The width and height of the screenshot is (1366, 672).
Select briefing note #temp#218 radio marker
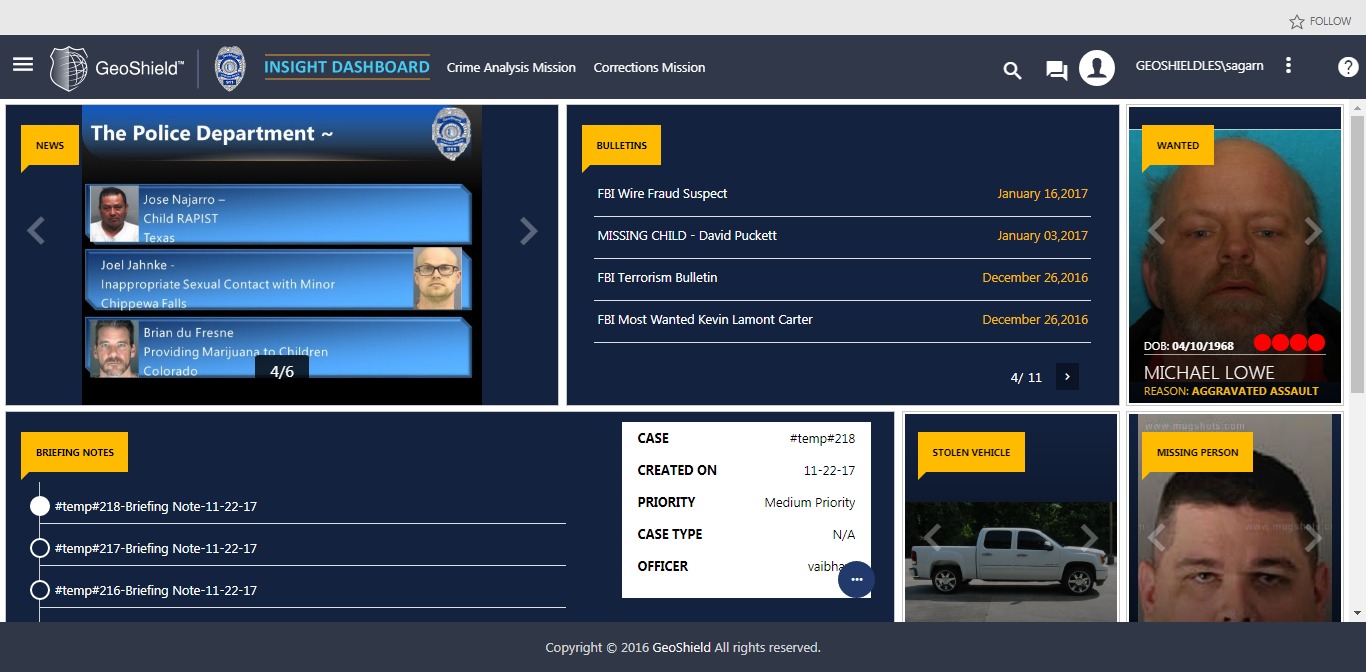(x=40, y=506)
